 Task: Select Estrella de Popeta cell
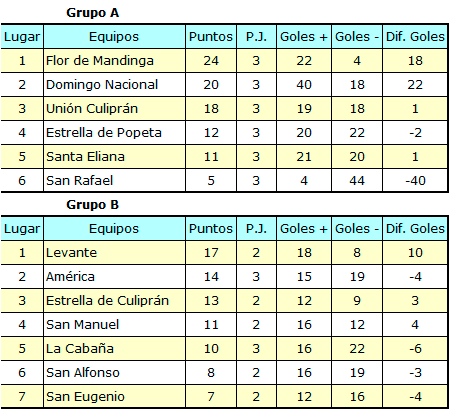click(x=114, y=133)
